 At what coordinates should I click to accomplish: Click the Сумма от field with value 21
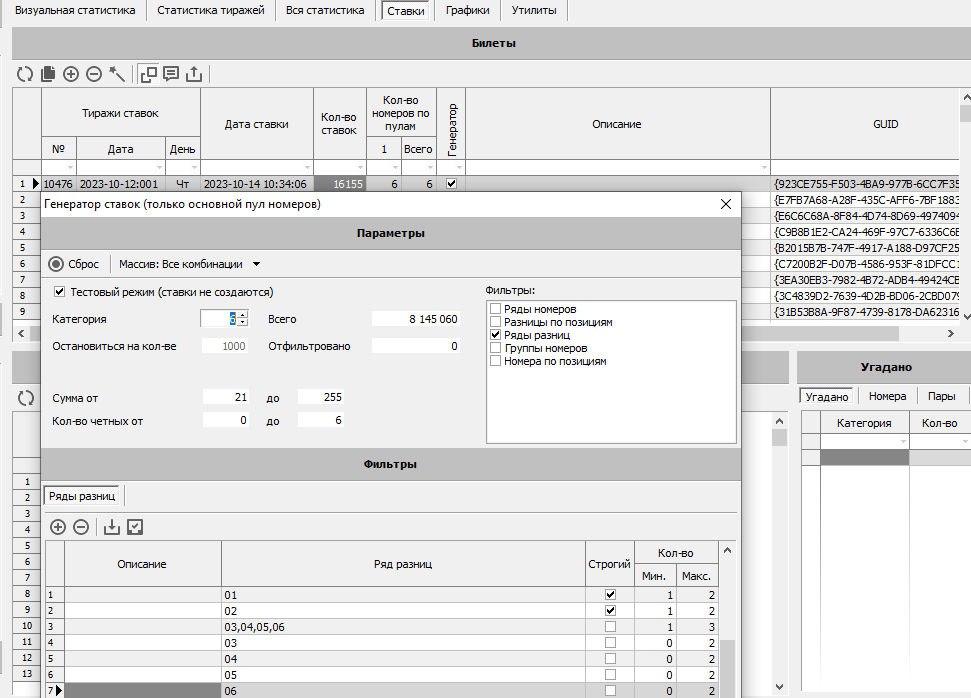[226, 397]
